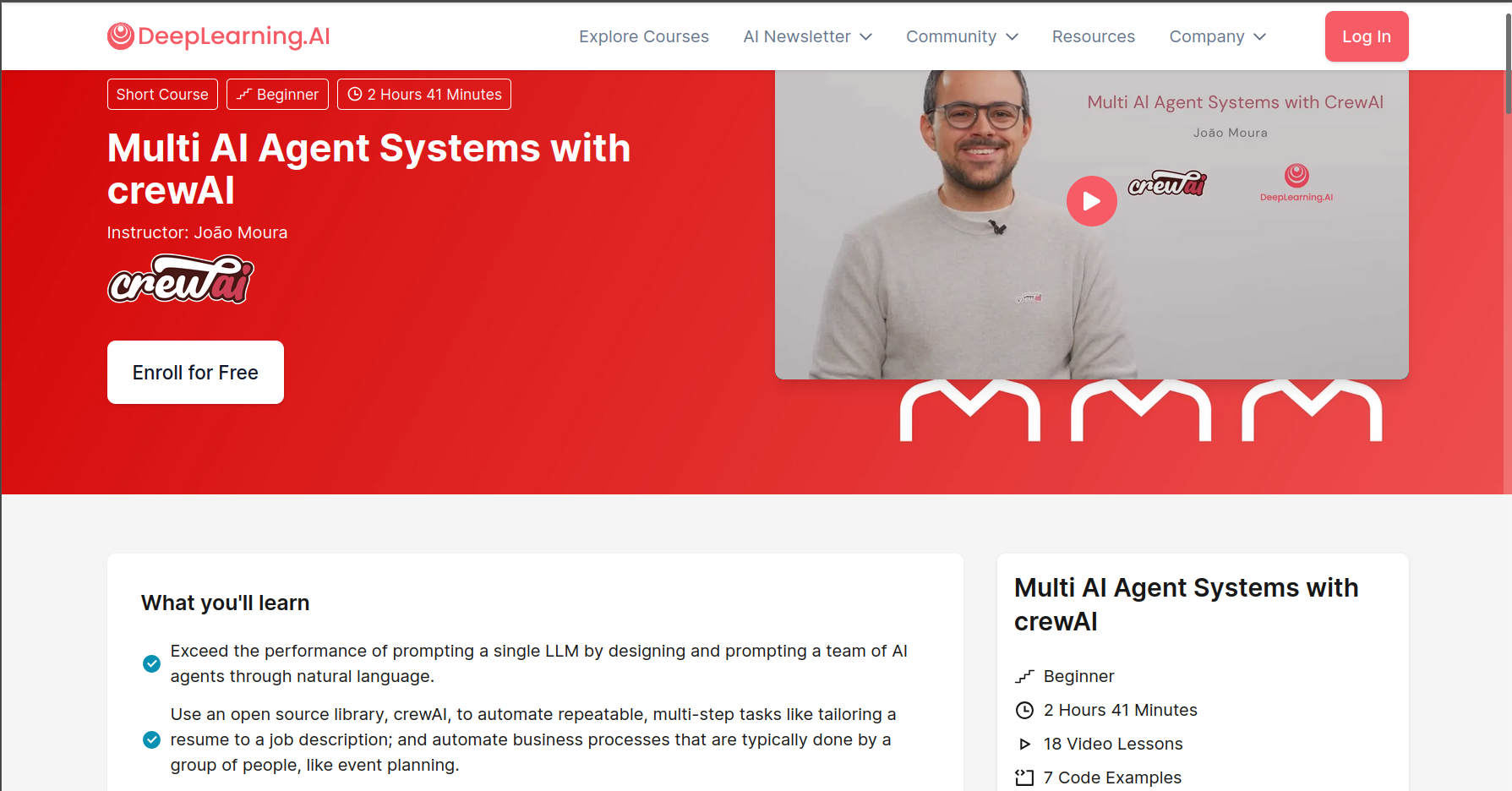
Task: Go to Resources page
Action: 1094,36
